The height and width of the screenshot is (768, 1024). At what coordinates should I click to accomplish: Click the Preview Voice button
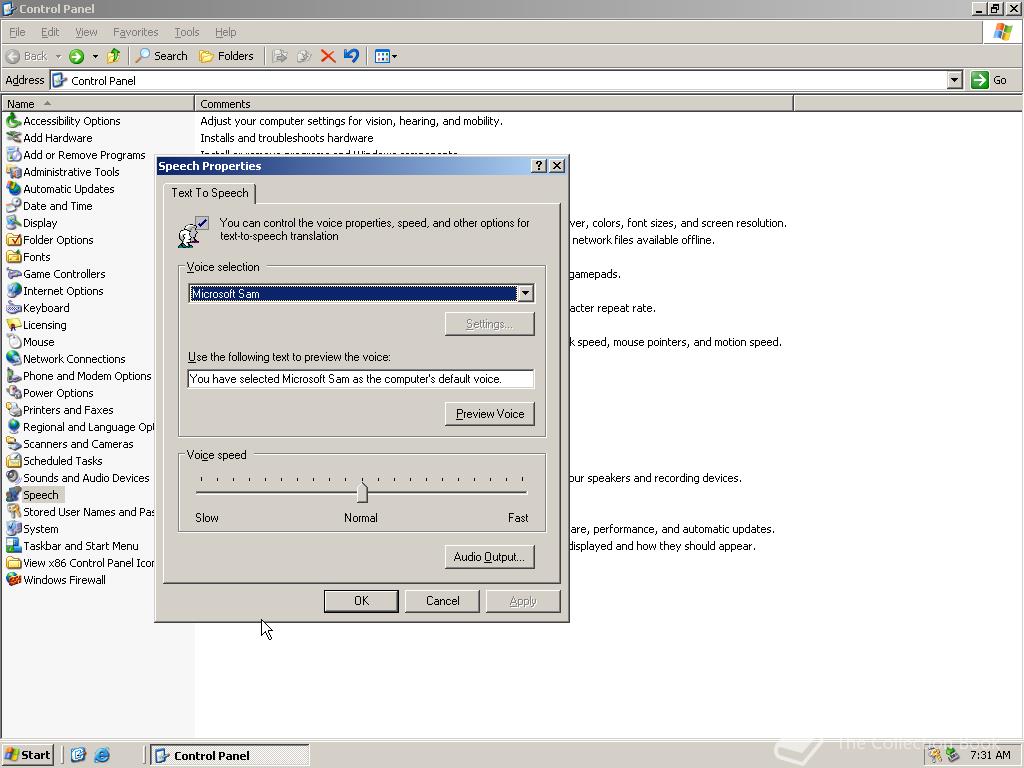tap(490, 413)
